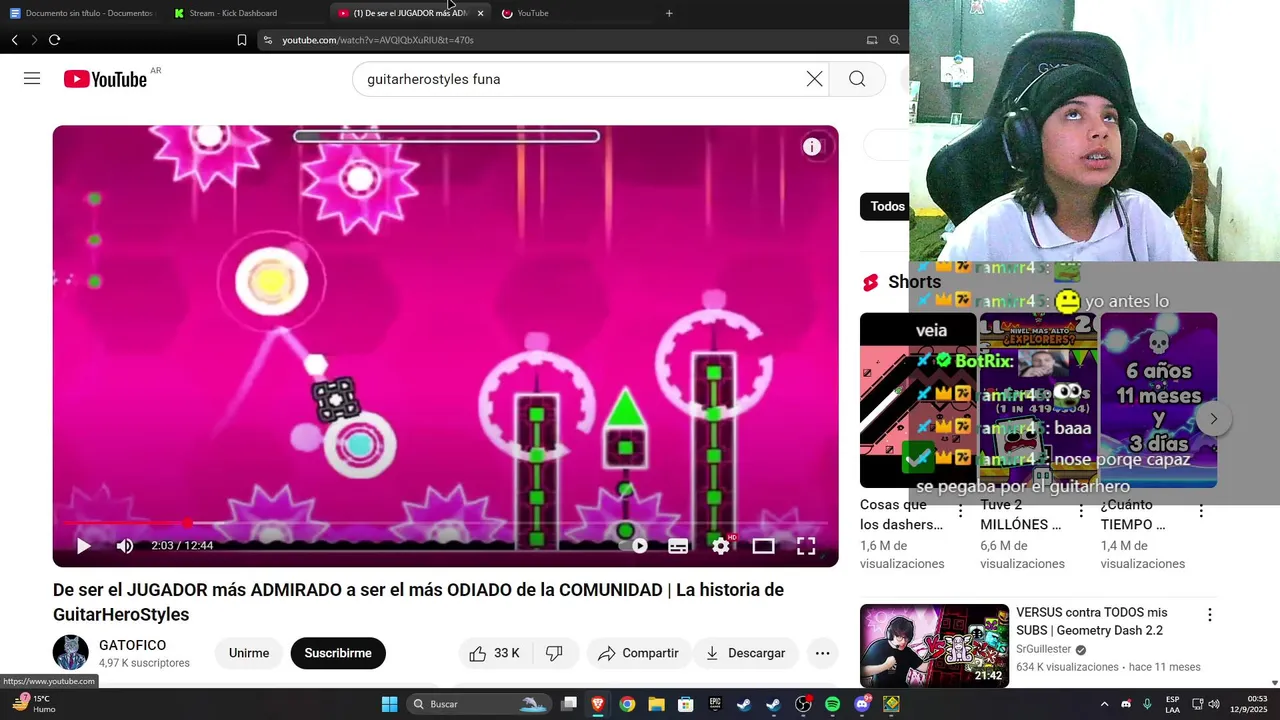The image size is (1280, 720).
Task: Open Spotify from taskbar
Action: (x=833, y=704)
